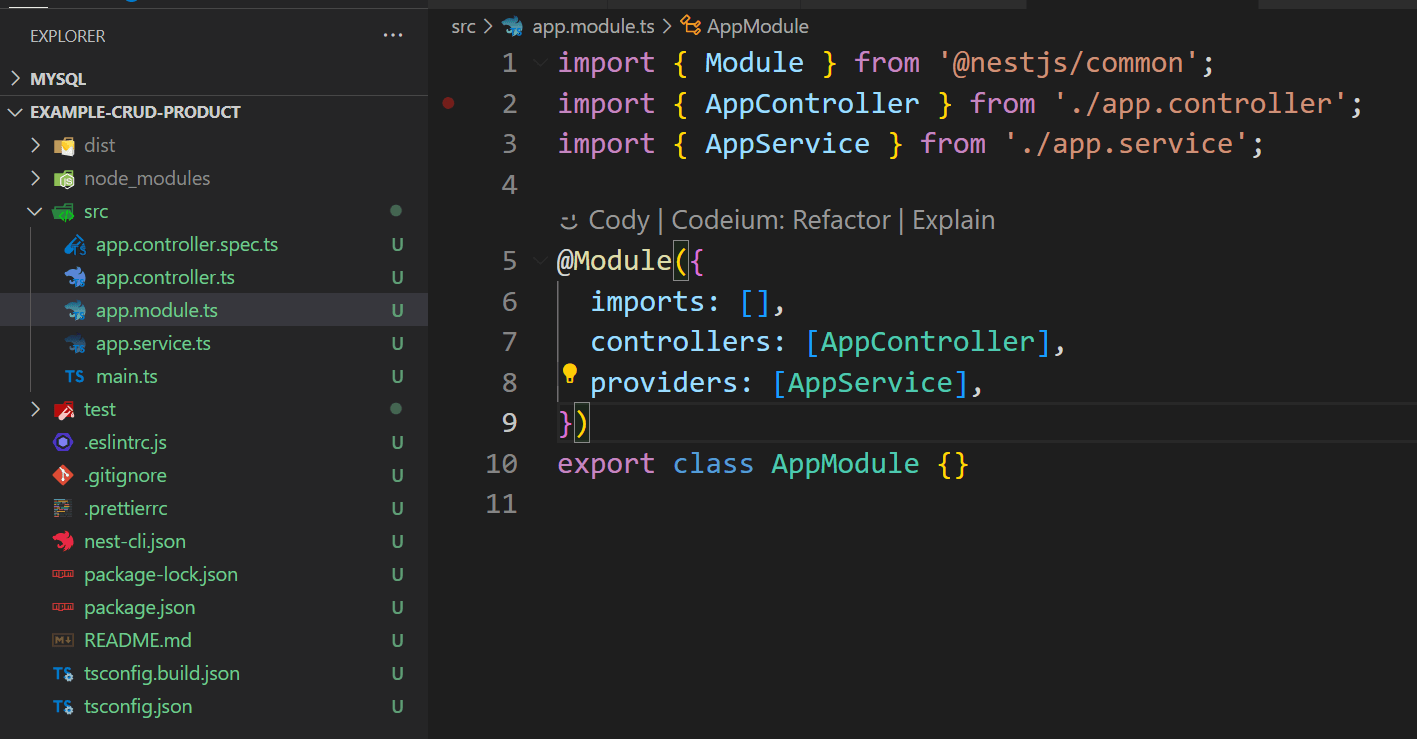Click the src breadcrumb segment
The height and width of the screenshot is (739, 1417).
click(463, 27)
